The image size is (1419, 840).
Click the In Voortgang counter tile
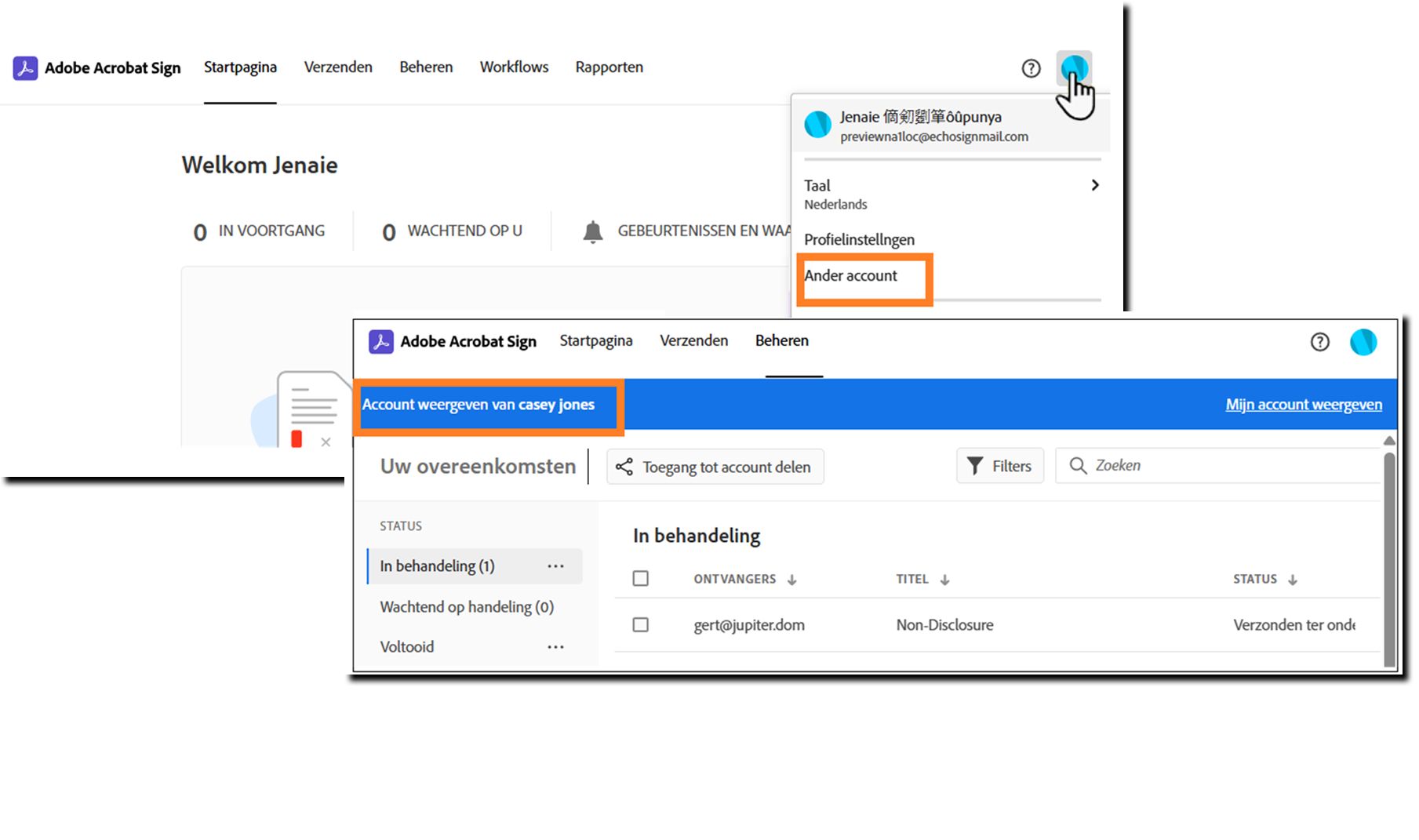259,231
